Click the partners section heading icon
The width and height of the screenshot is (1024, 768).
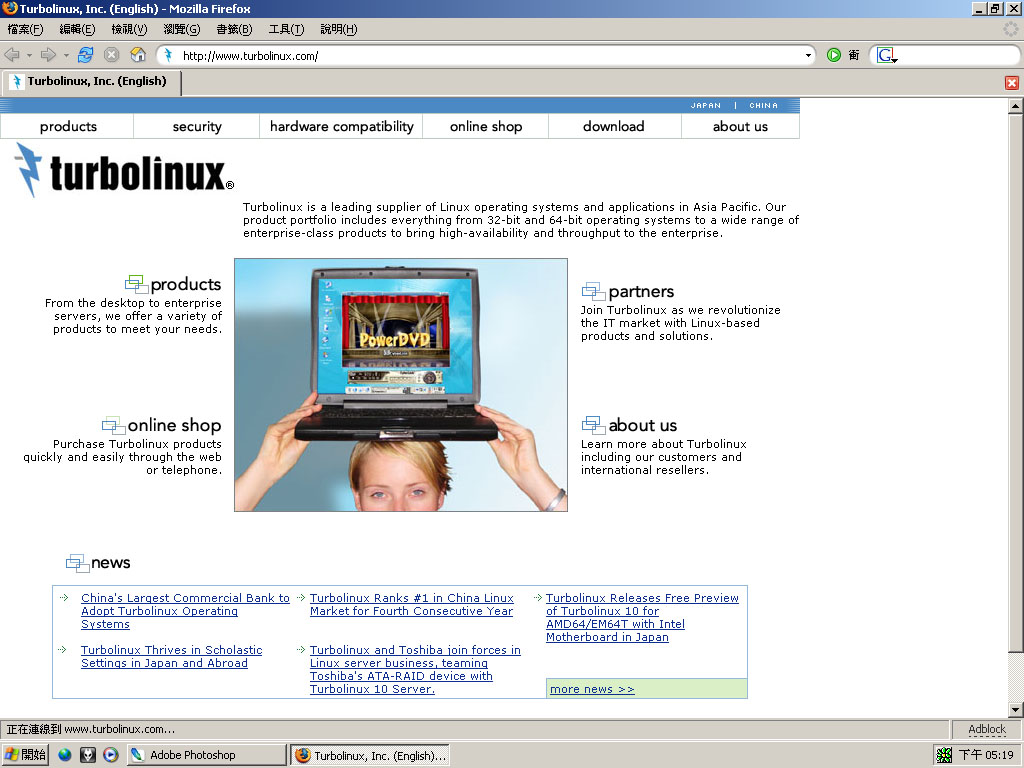tap(593, 291)
